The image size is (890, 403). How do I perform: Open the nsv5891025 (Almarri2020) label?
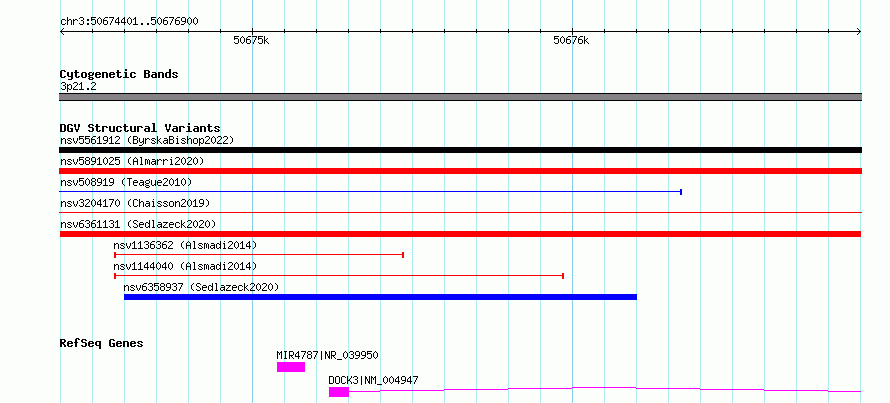tap(132, 161)
